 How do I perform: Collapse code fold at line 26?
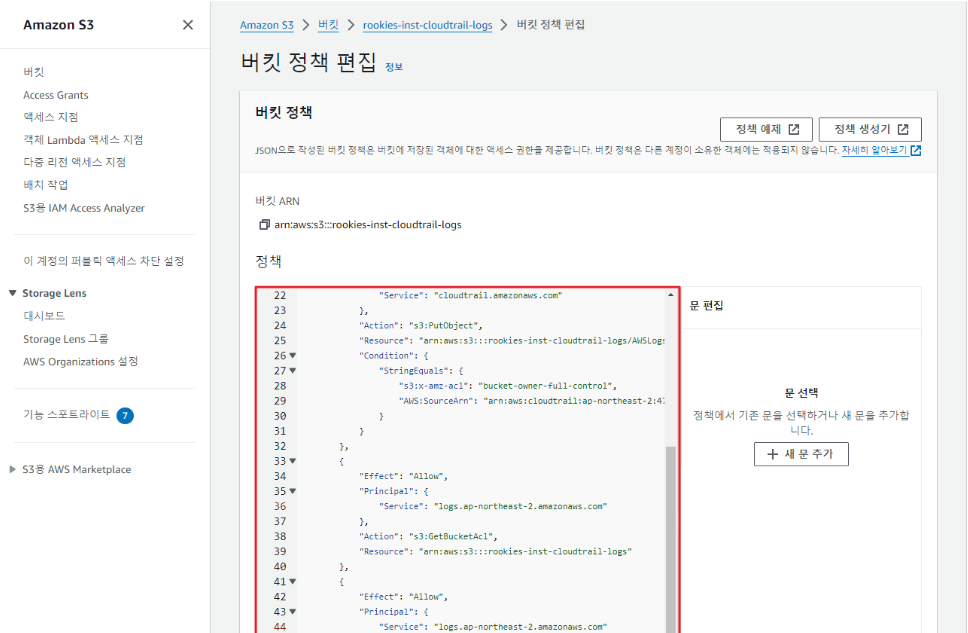pyautogui.click(x=293, y=356)
